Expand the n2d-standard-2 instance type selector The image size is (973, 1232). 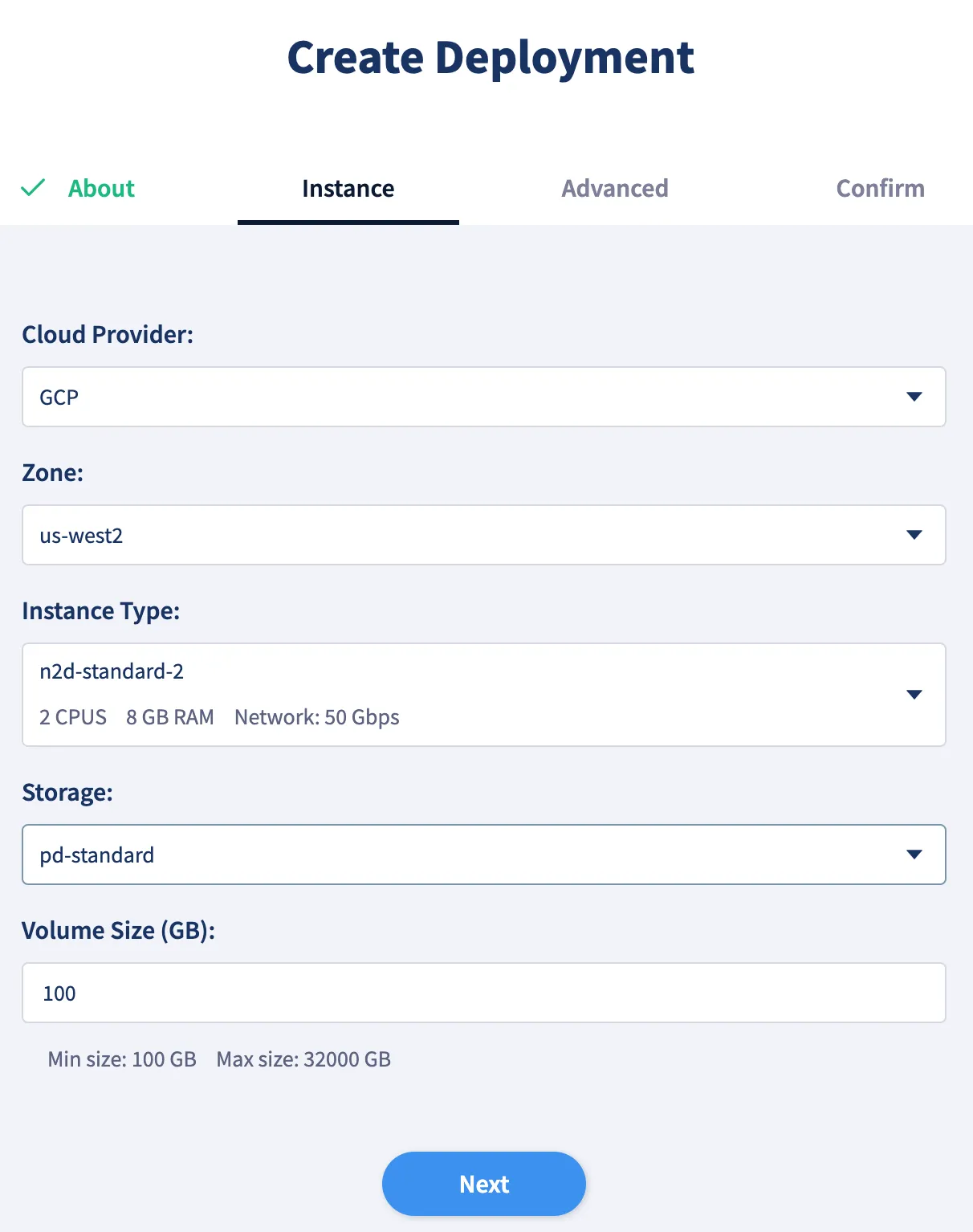coord(484,695)
